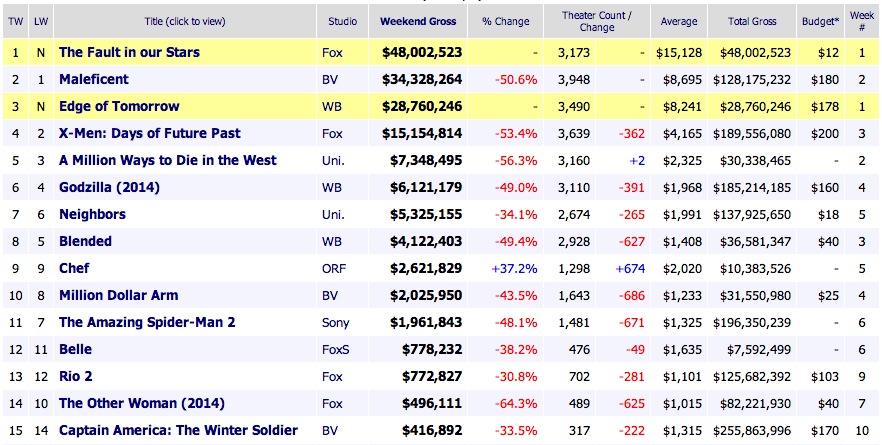The height and width of the screenshot is (445, 882).
Task: Sort by Studio column header
Action: pyautogui.click(x=343, y=21)
